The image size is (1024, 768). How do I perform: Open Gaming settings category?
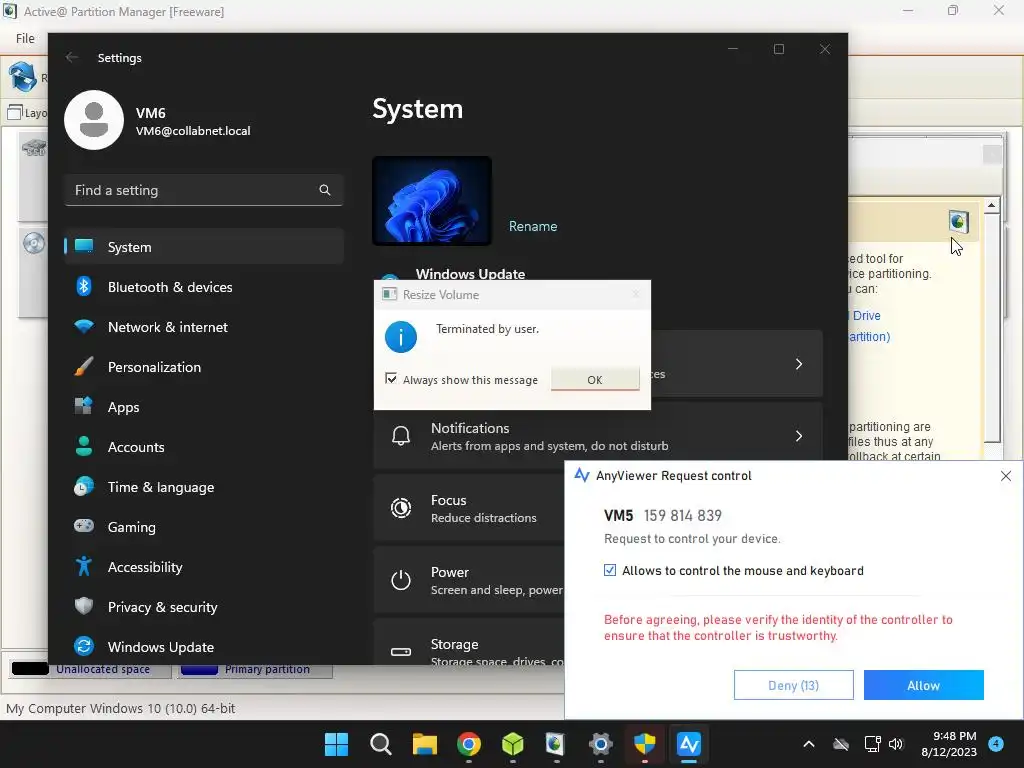204,527
